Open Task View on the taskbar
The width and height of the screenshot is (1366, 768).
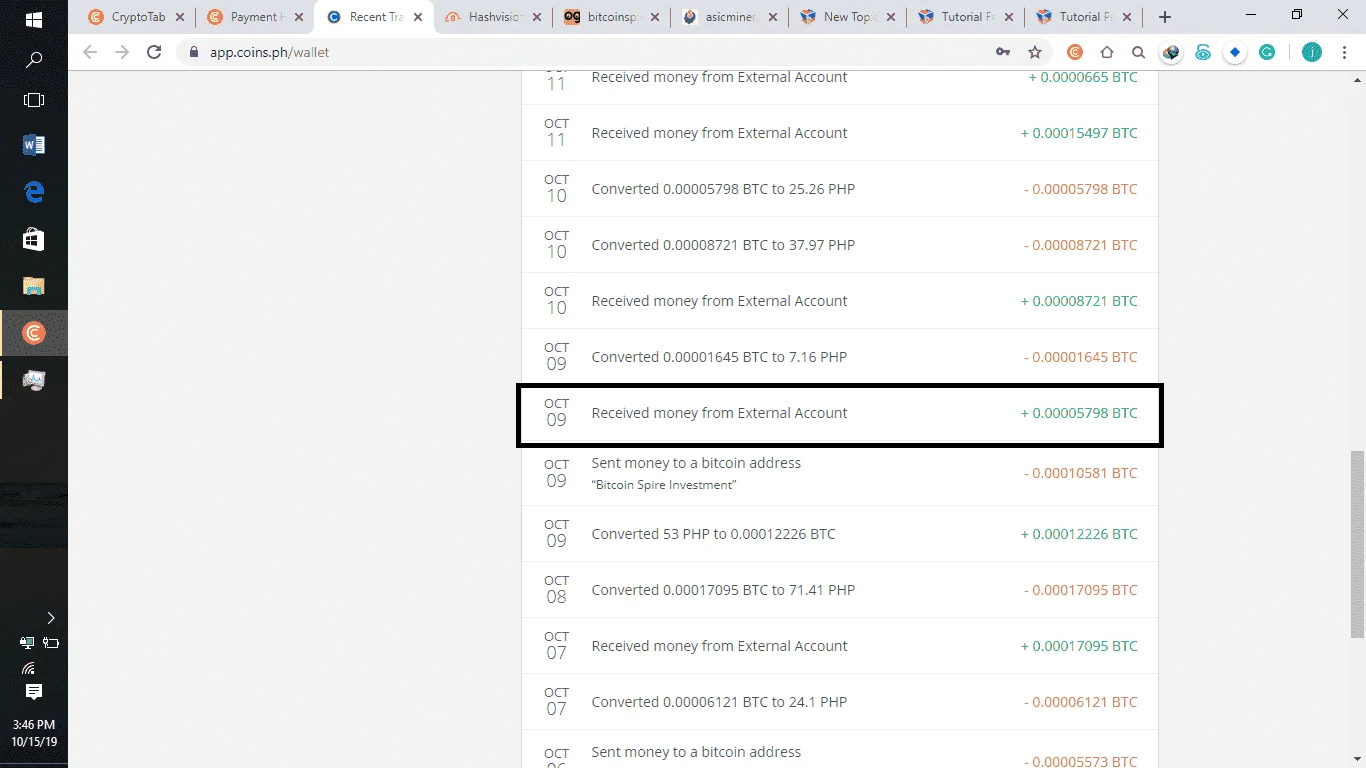(x=33, y=100)
